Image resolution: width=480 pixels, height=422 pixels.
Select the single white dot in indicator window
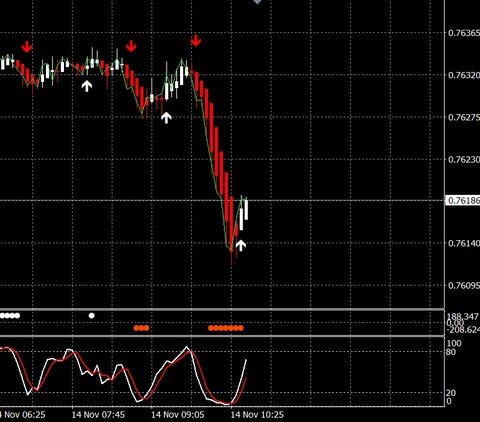pos(92,315)
